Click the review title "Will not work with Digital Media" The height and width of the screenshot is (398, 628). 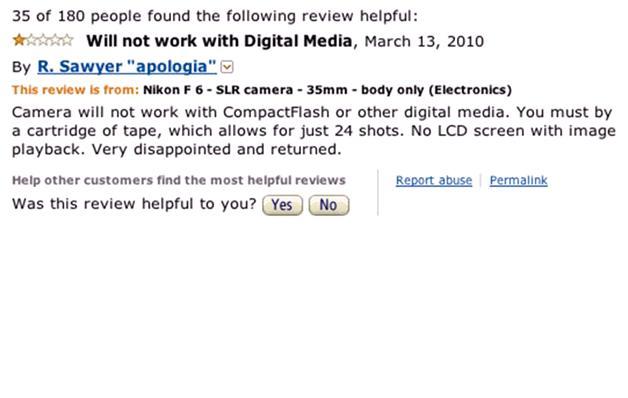tap(219, 41)
